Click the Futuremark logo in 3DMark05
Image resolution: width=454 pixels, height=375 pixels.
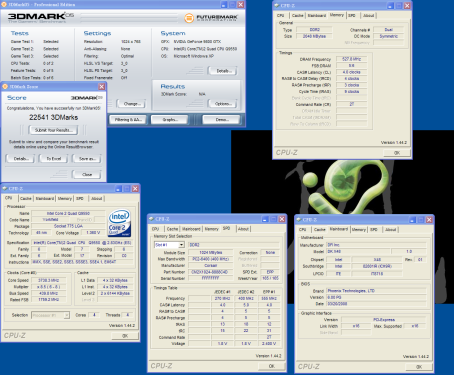tap(211, 18)
